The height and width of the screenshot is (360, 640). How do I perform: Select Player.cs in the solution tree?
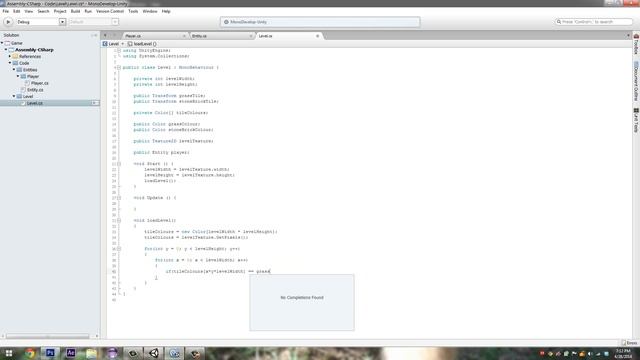point(40,83)
